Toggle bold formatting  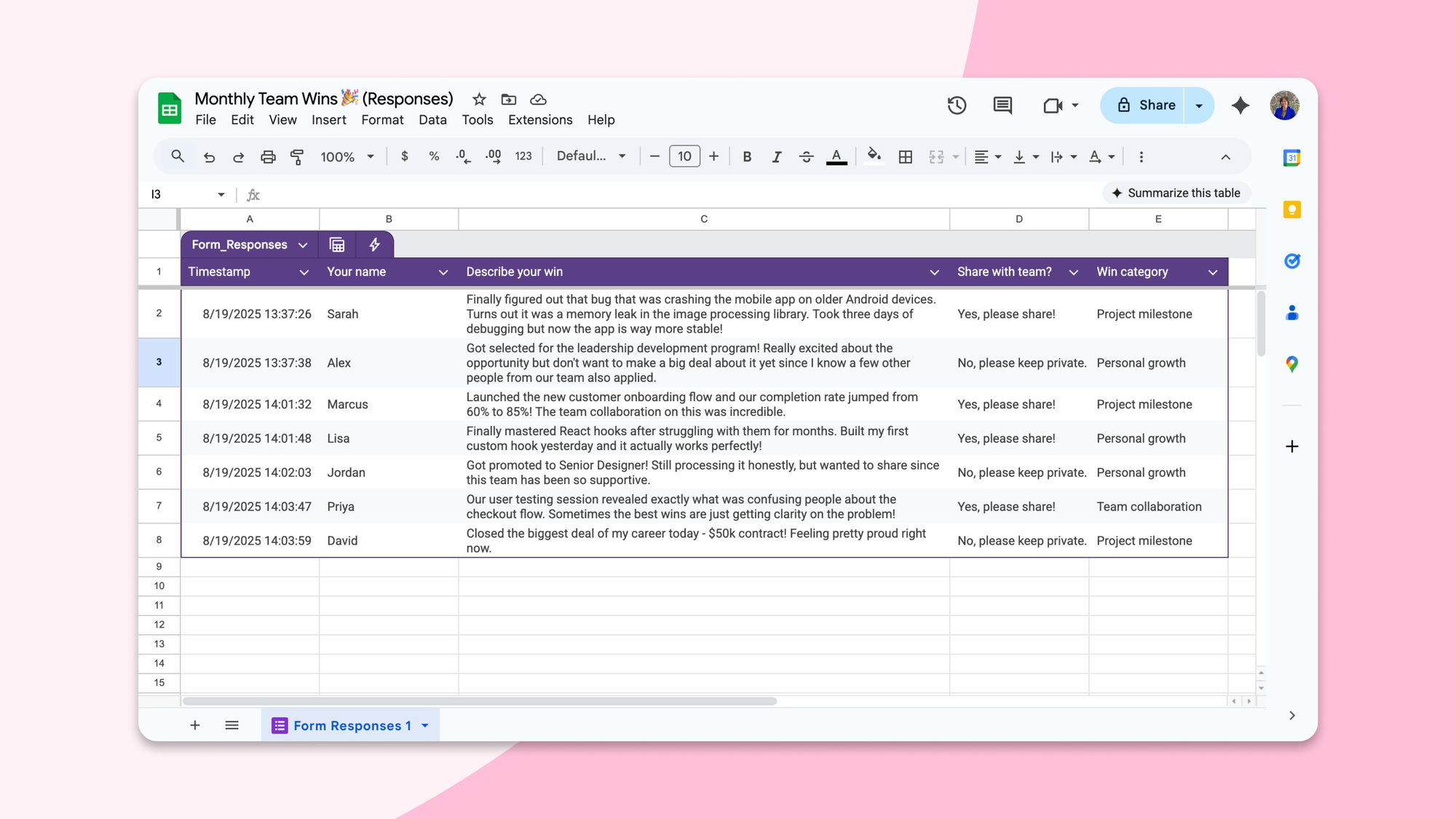(747, 157)
